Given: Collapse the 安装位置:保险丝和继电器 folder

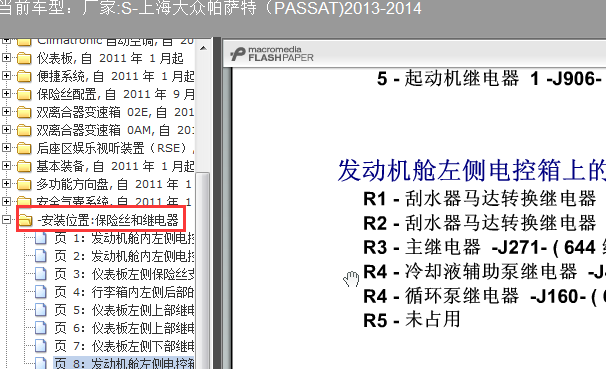Looking at the screenshot, I should (x=6, y=220).
